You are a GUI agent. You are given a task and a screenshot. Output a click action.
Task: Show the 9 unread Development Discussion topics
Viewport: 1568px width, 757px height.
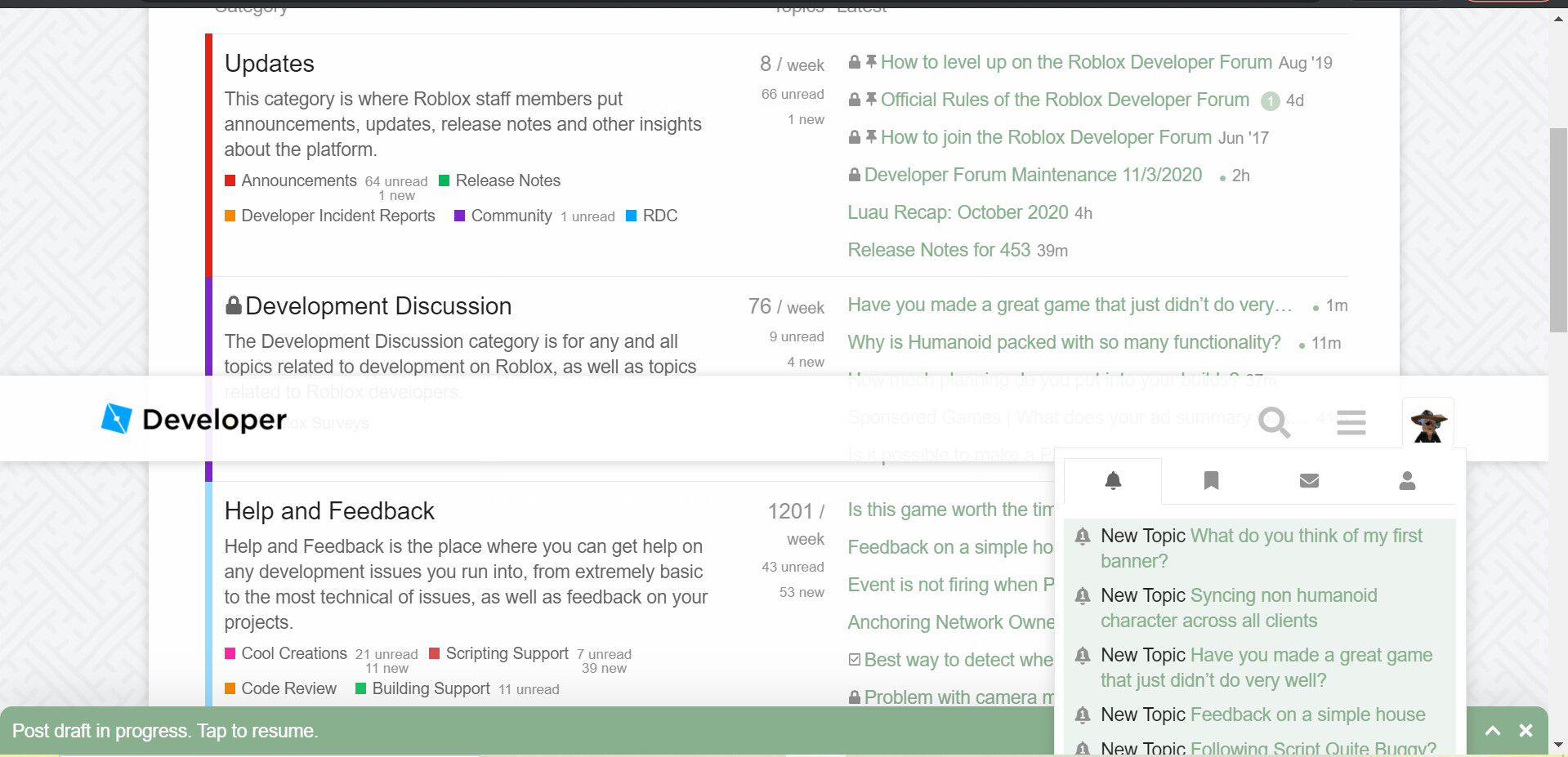(x=797, y=336)
